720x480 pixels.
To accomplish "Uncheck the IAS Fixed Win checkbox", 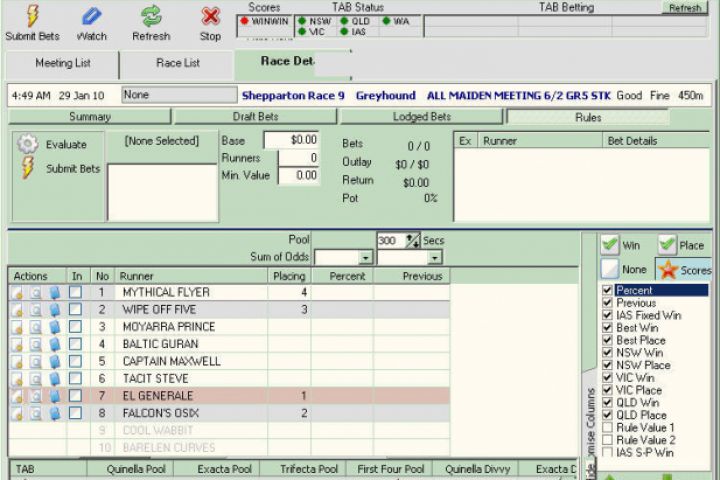I will click(x=607, y=315).
